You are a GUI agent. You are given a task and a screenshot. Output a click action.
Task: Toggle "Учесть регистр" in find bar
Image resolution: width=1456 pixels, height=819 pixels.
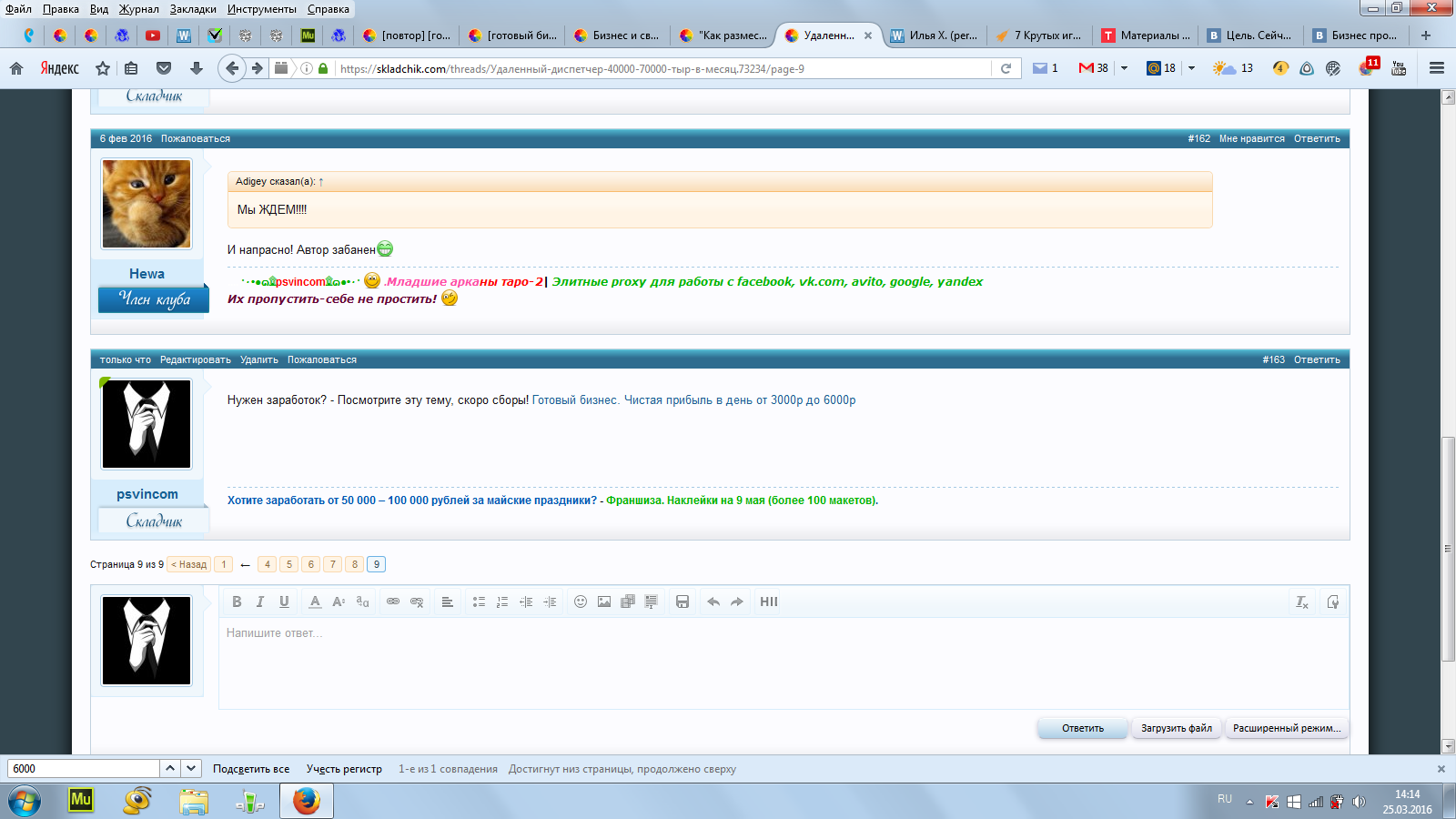pyautogui.click(x=344, y=769)
